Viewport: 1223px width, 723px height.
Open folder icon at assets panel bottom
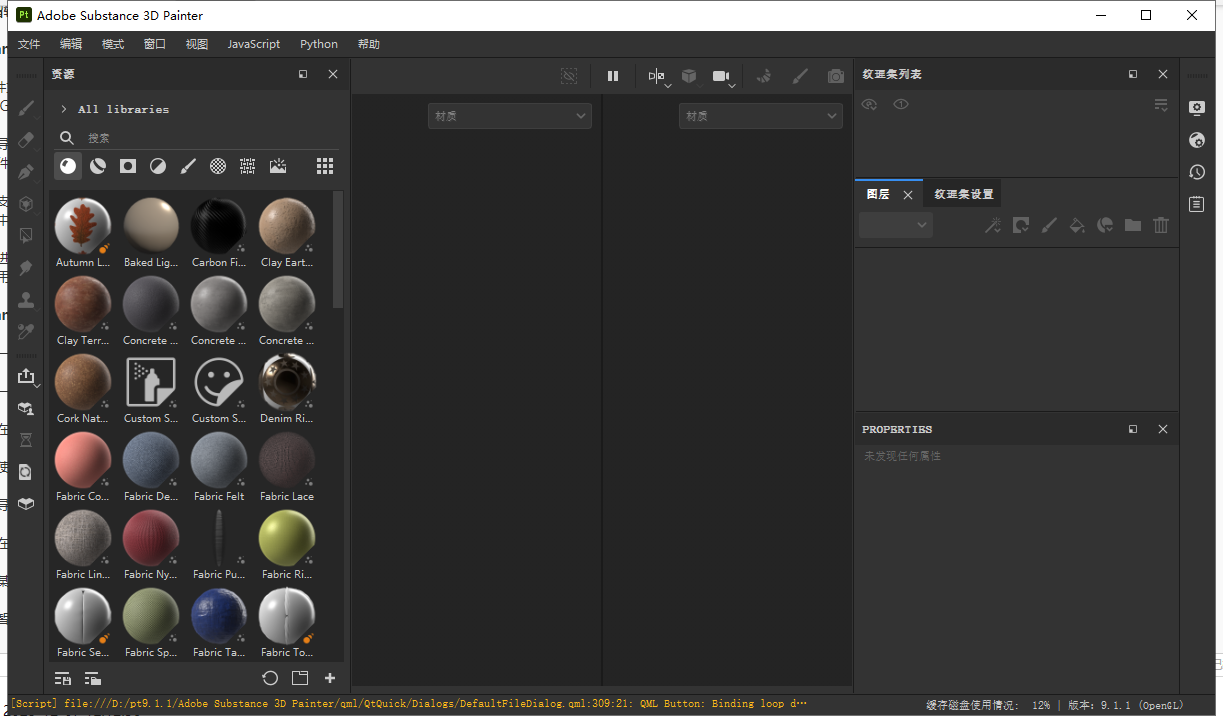pyautogui.click(x=300, y=678)
